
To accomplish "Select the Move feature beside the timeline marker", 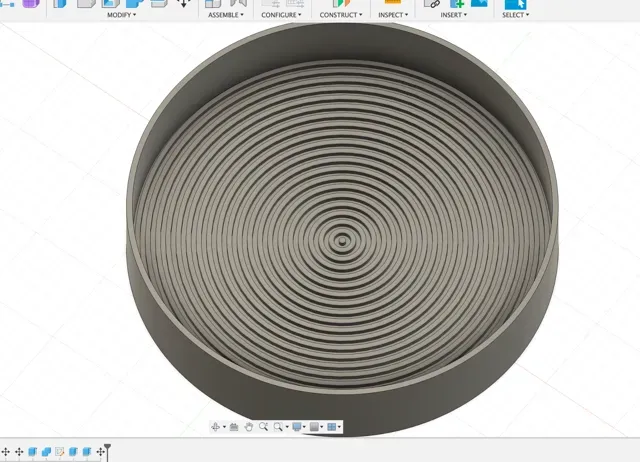I will click(100, 452).
